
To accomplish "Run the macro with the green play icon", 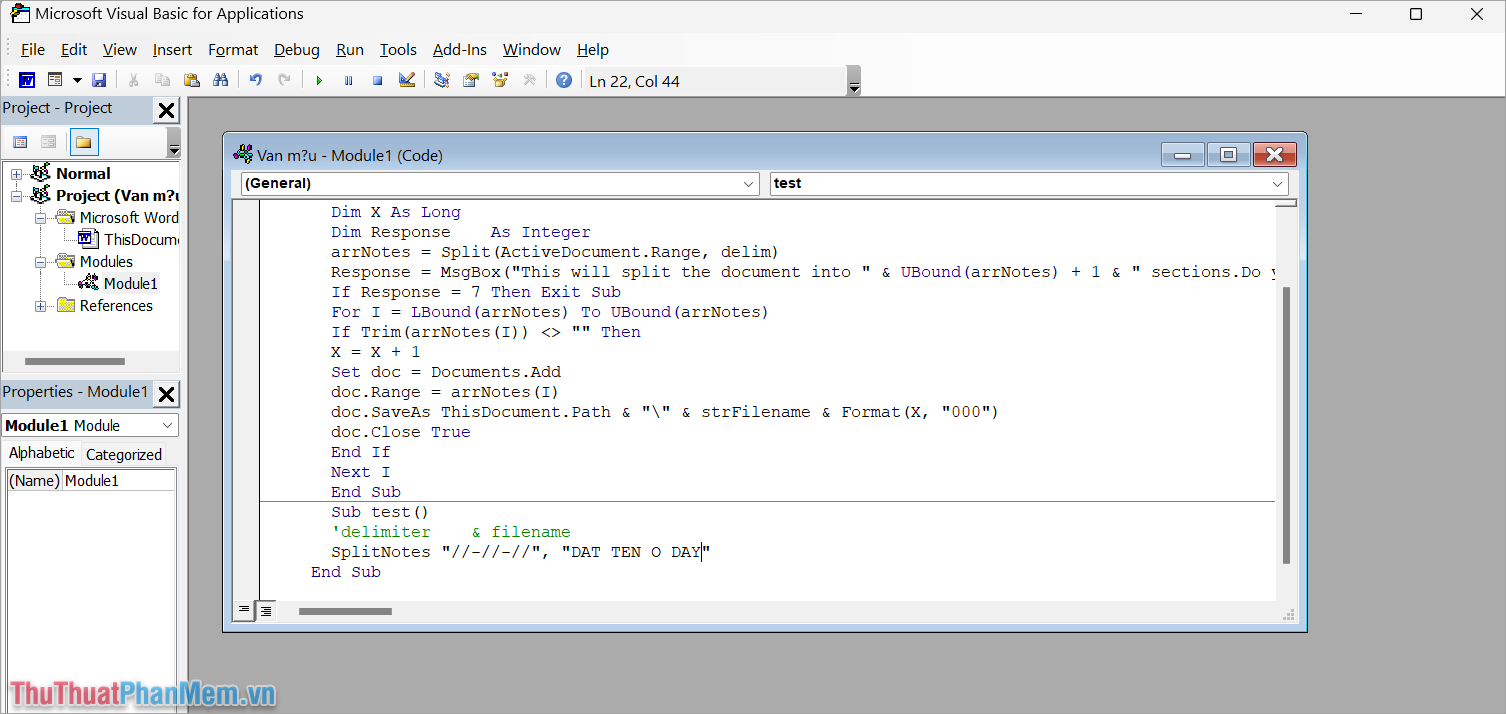I will point(319,81).
